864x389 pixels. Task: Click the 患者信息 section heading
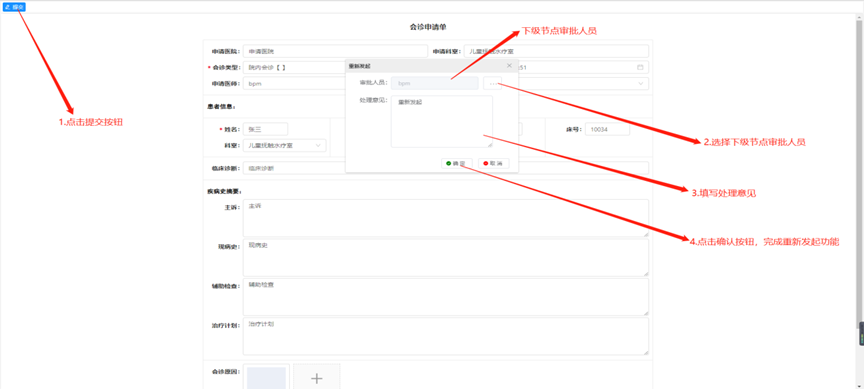(223, 106)
